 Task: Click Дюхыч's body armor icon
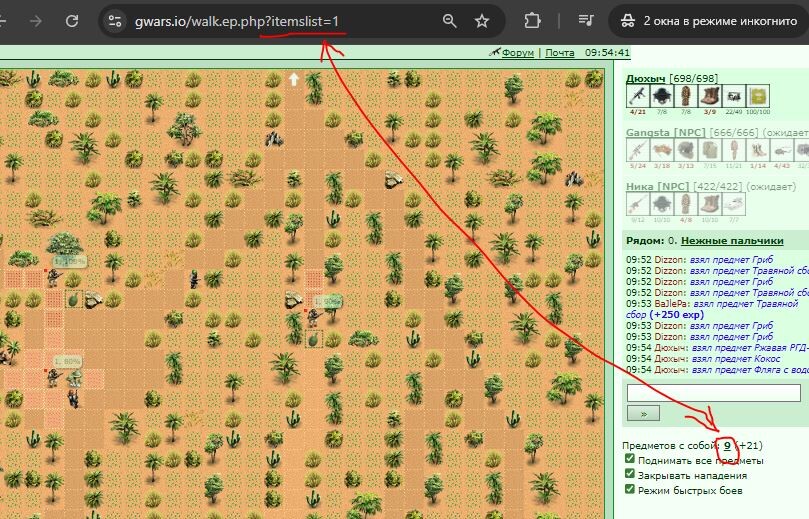click(686, 96)
